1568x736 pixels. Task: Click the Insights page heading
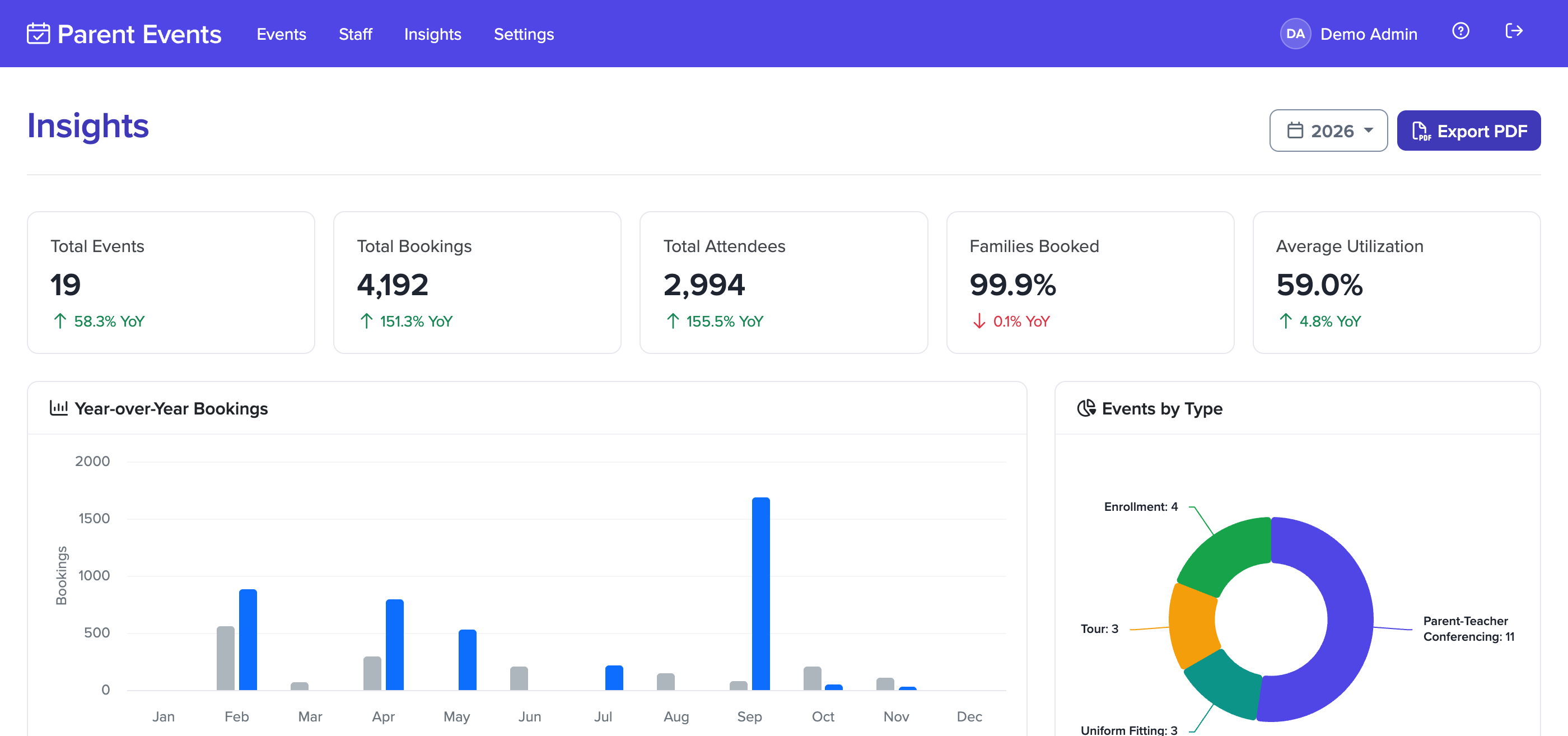pos(88,126)
